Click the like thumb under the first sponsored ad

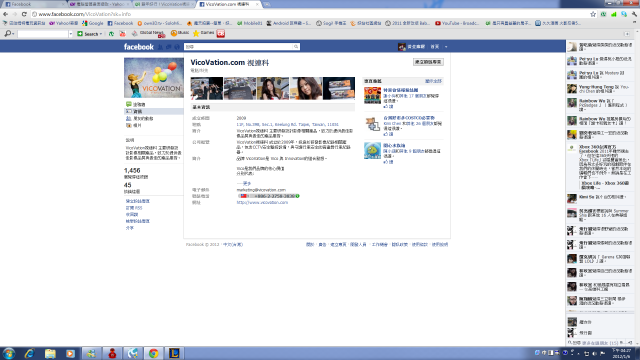[386, 107]
